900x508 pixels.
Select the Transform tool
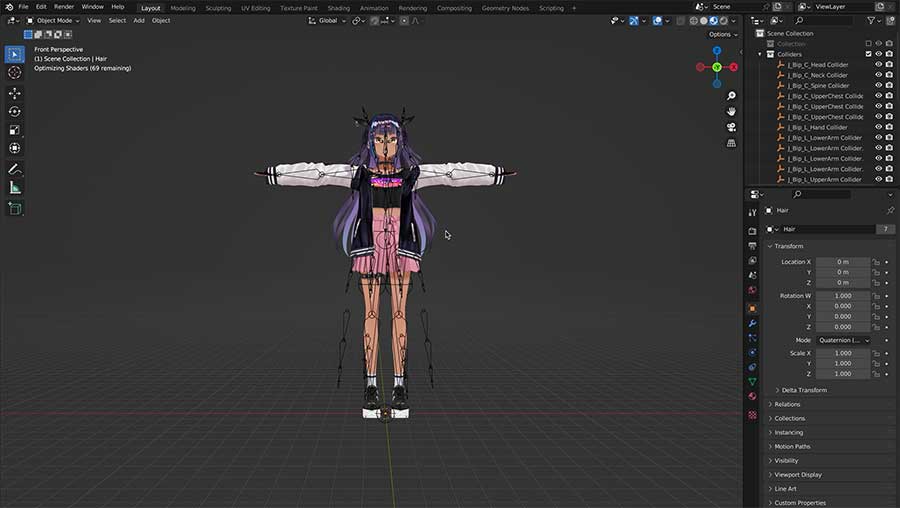point(15,148)
